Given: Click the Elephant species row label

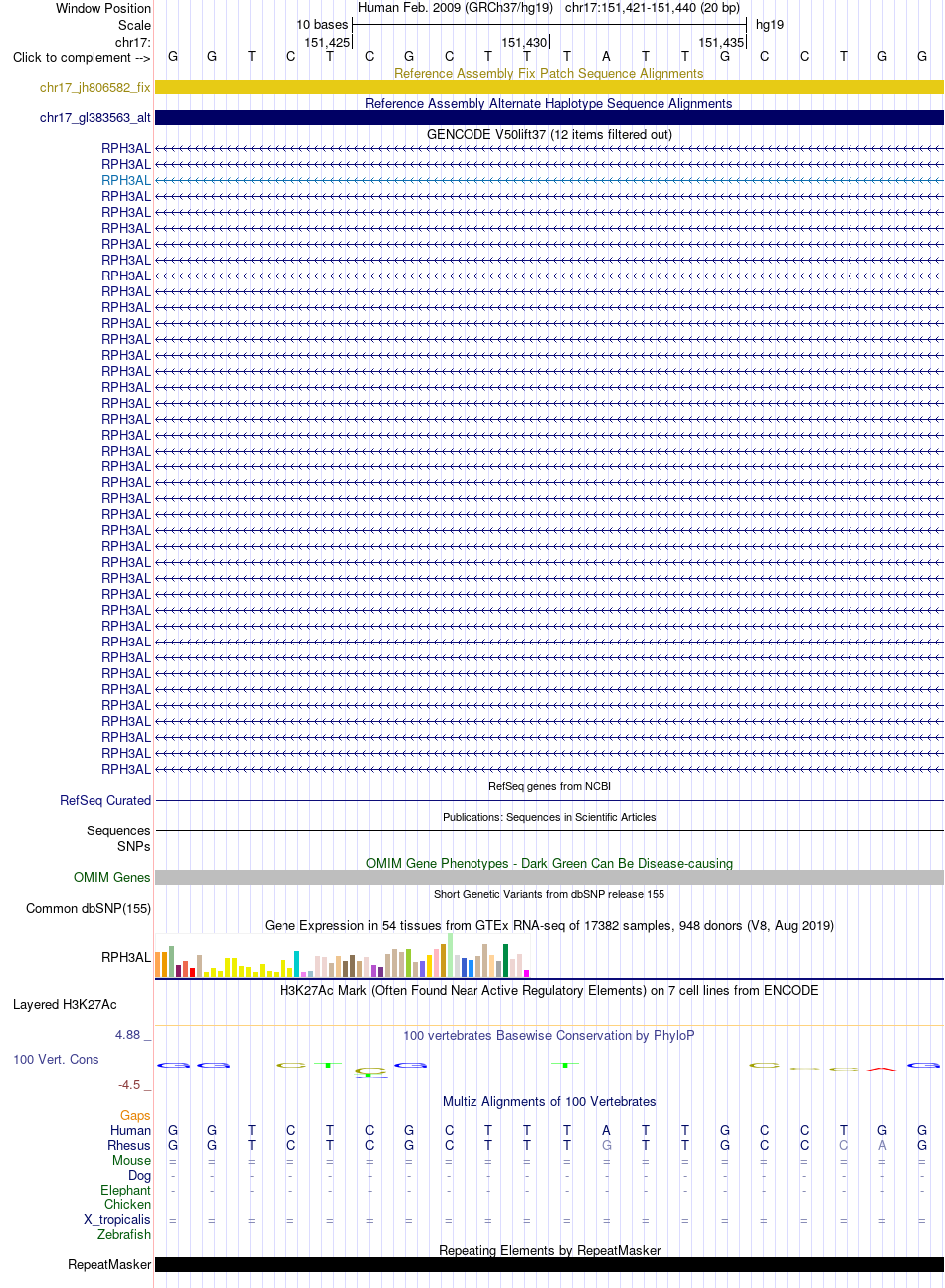Looking at the screenshot, I should [126, 1190].
